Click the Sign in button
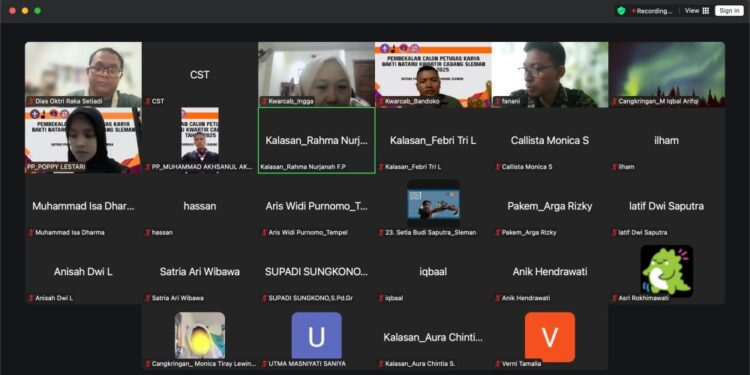 729,11
